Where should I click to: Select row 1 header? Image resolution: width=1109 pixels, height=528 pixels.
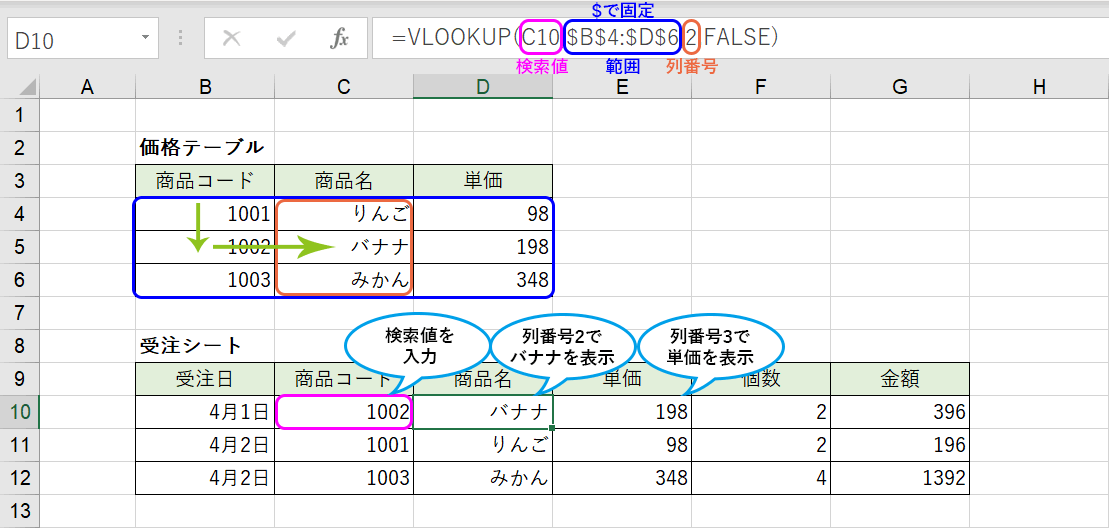coord(20,115)
